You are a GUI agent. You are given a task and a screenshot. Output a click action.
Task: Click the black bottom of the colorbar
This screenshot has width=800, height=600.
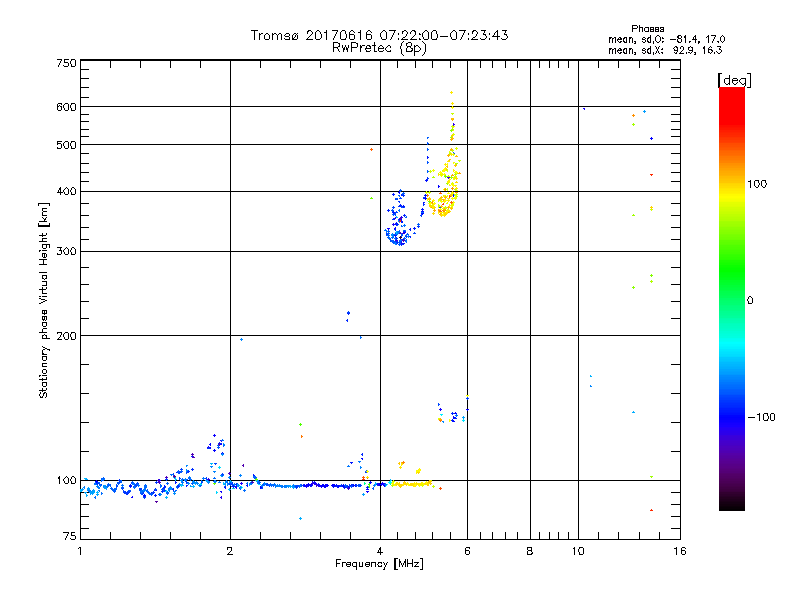(x=732, y=503)
